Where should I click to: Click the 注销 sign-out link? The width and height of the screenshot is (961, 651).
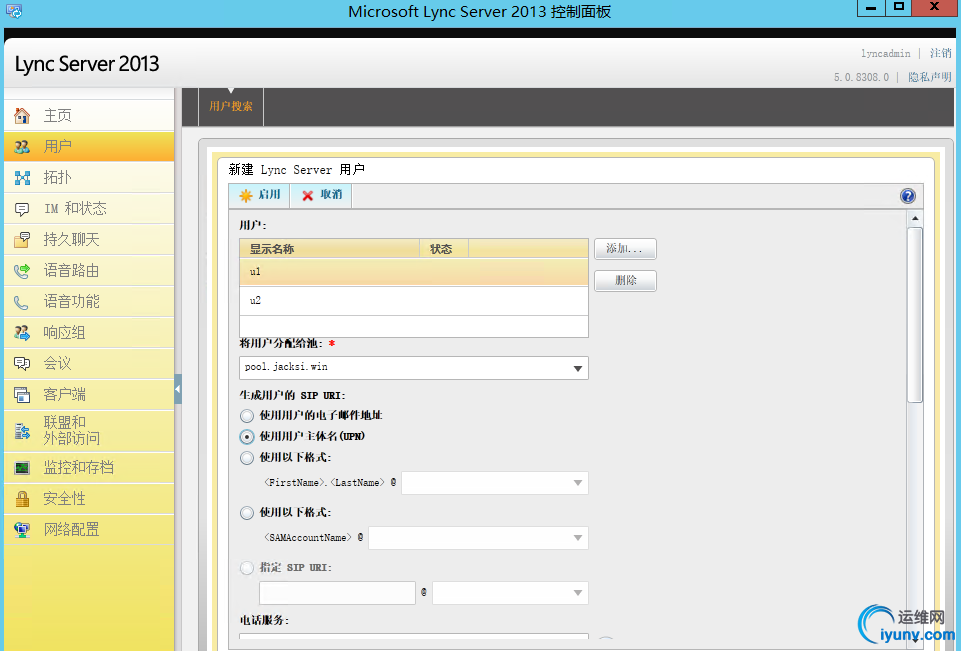(941, 53)
